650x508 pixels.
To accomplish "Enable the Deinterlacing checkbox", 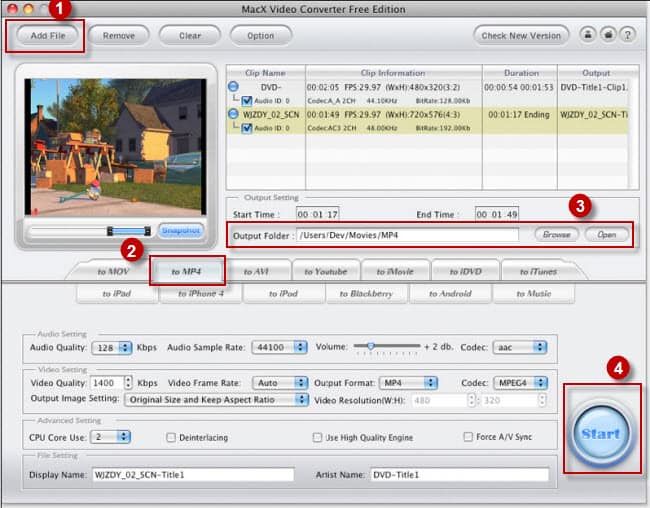I will click(171, 438).
